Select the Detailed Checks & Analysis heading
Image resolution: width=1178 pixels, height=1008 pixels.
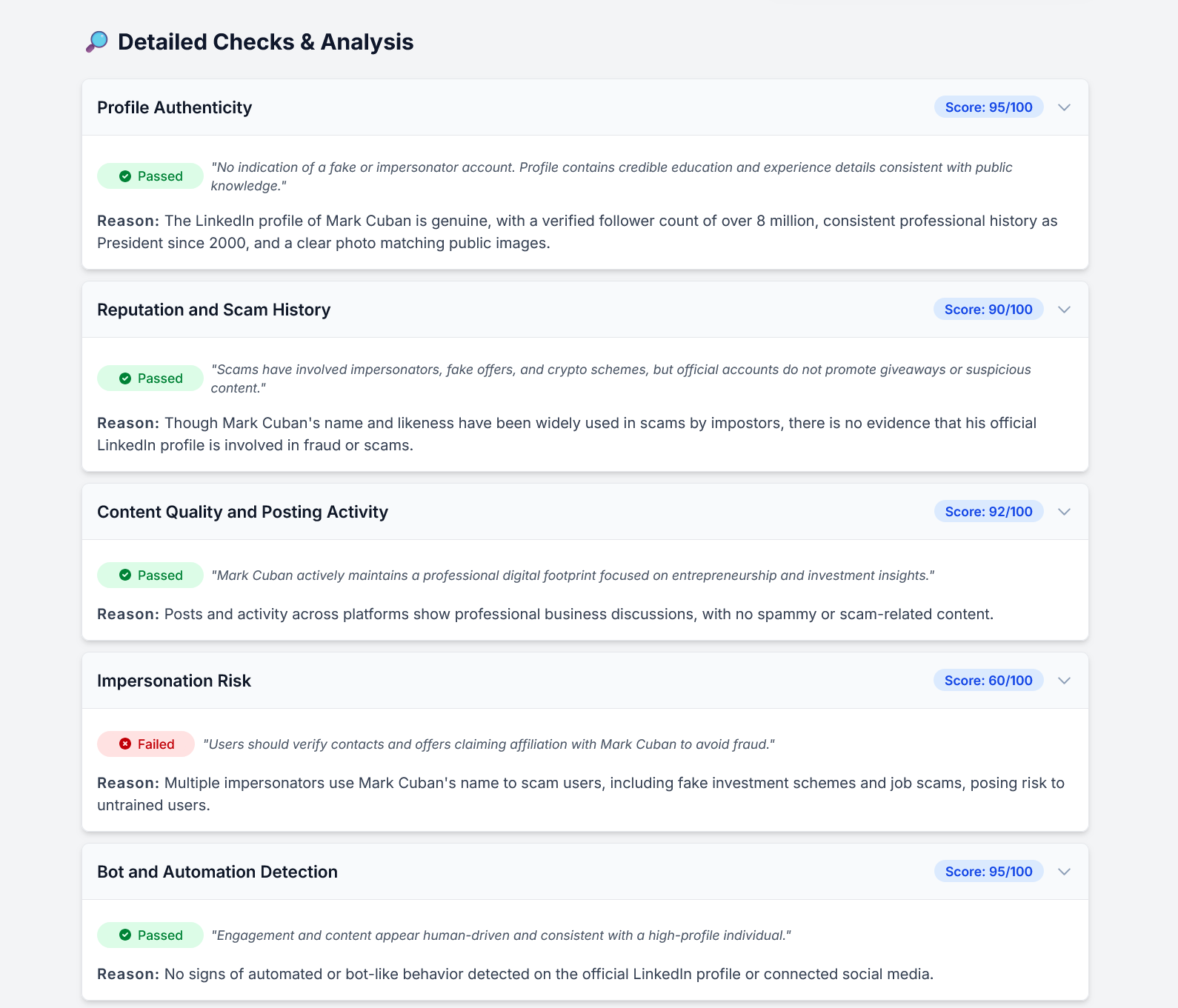tap(264, 41)
